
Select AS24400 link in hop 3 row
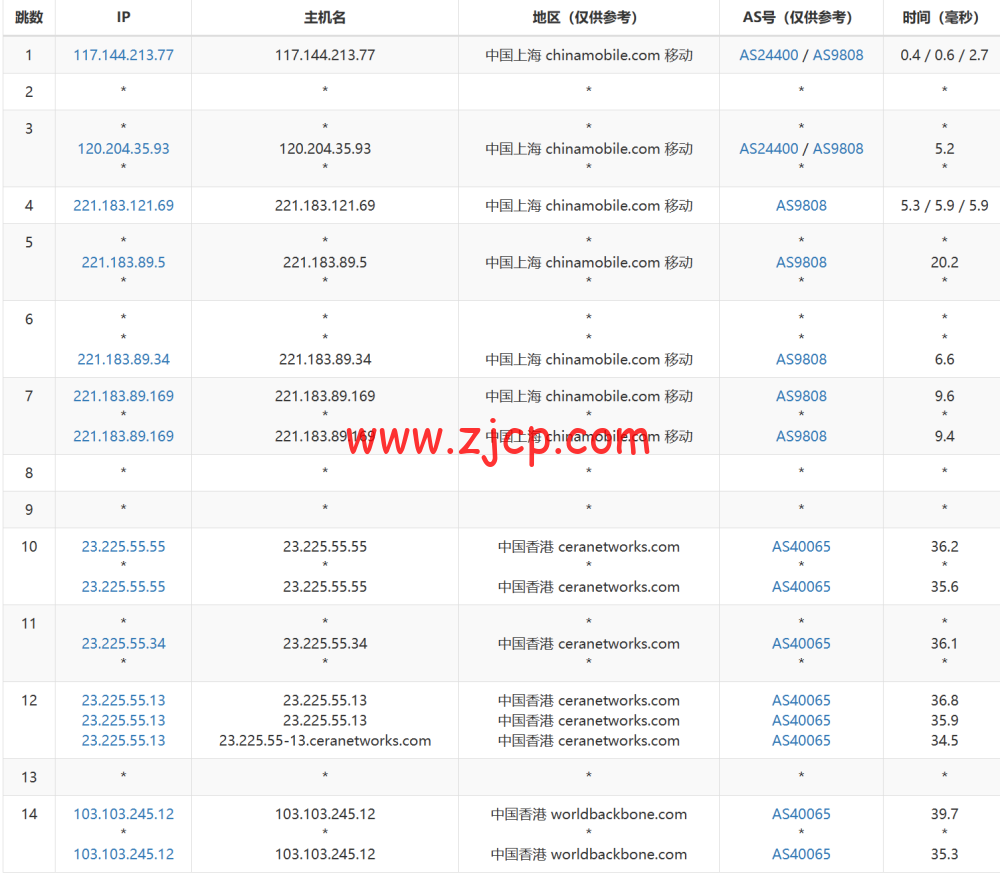[x=768, y=148]
